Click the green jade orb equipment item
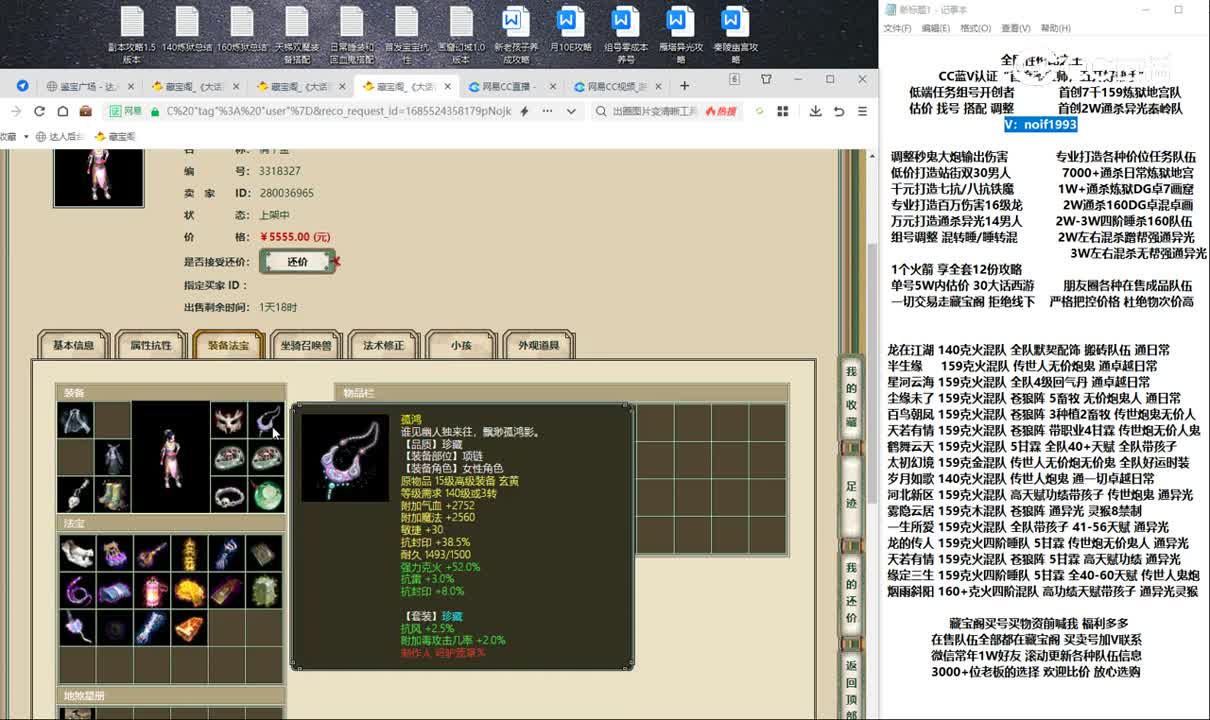This screenshot has width=1210, height=720. tap(266, 493)
